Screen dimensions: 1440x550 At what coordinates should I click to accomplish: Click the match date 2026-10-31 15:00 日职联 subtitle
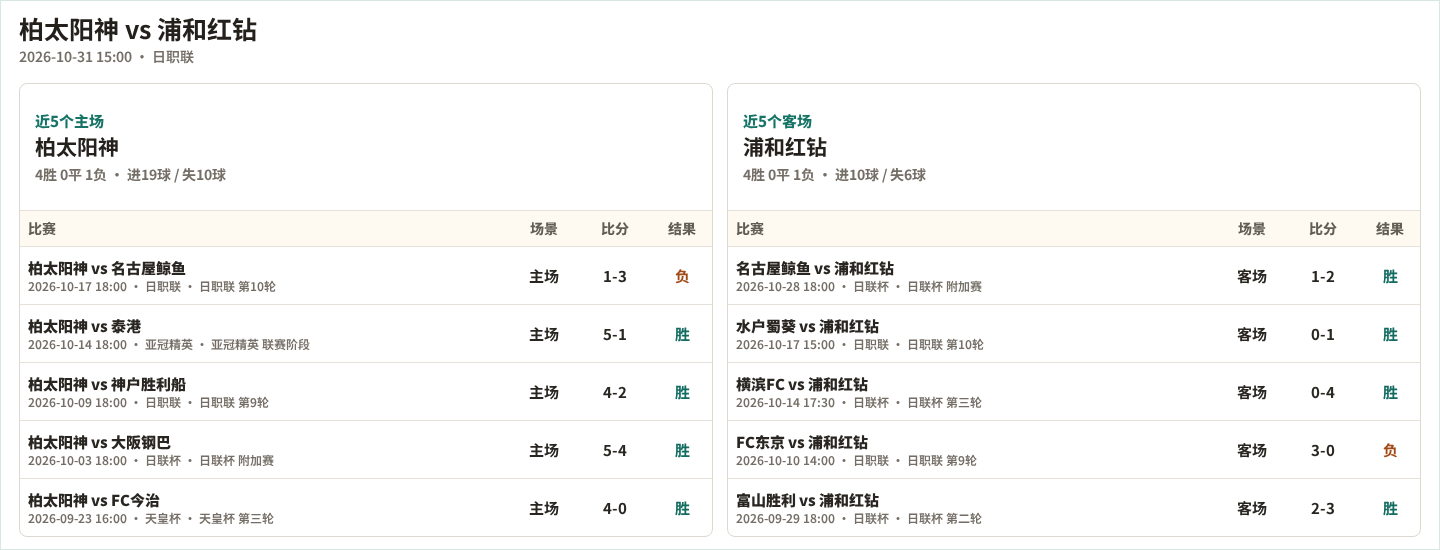click(106, 57)
